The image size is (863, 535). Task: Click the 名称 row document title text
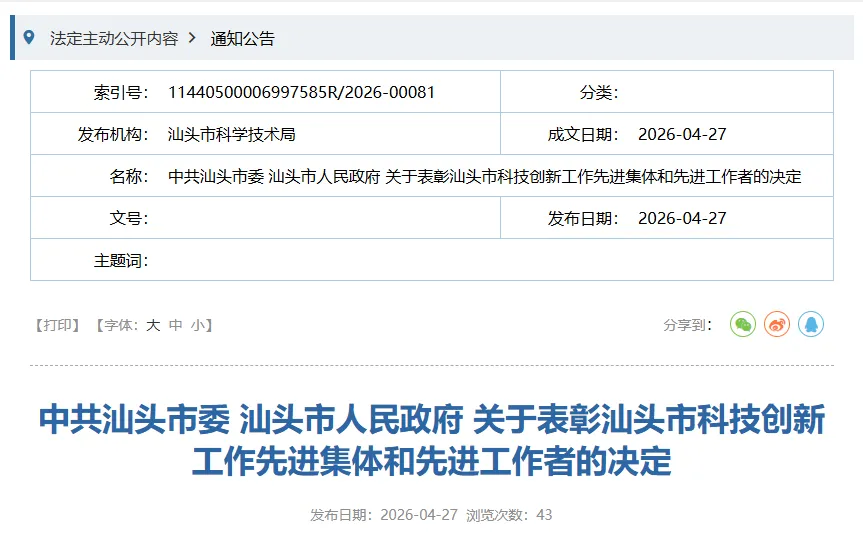(x=484, y=176)
